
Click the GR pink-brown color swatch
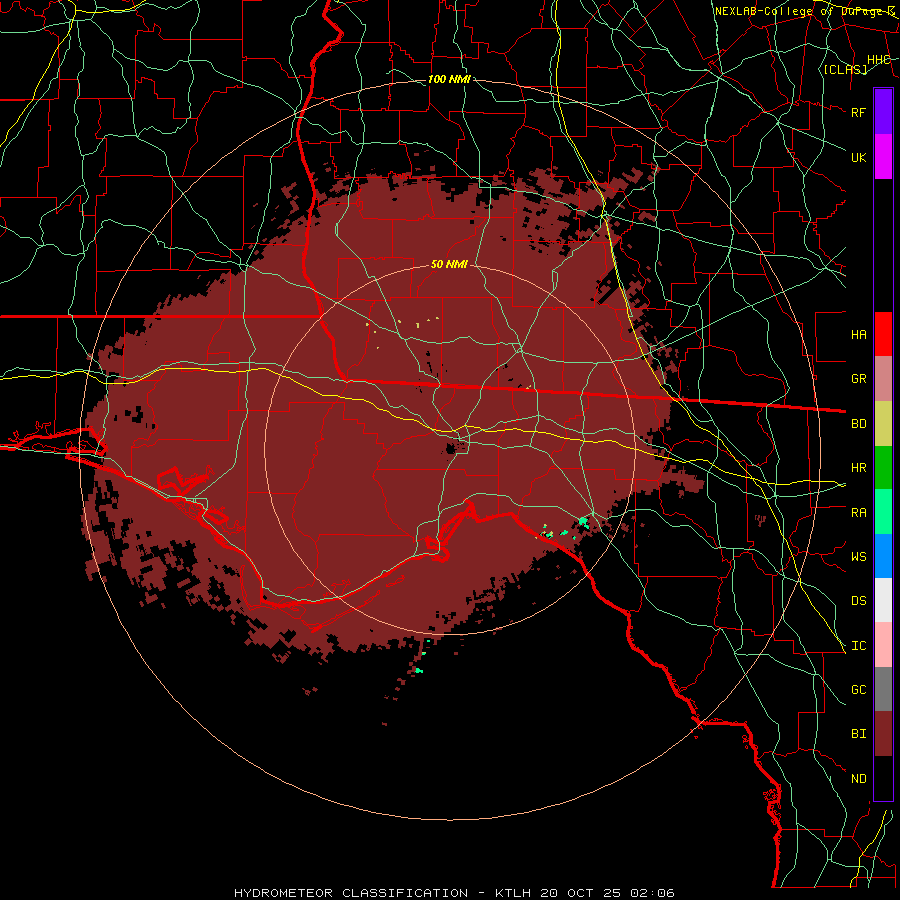pos(883,379)
